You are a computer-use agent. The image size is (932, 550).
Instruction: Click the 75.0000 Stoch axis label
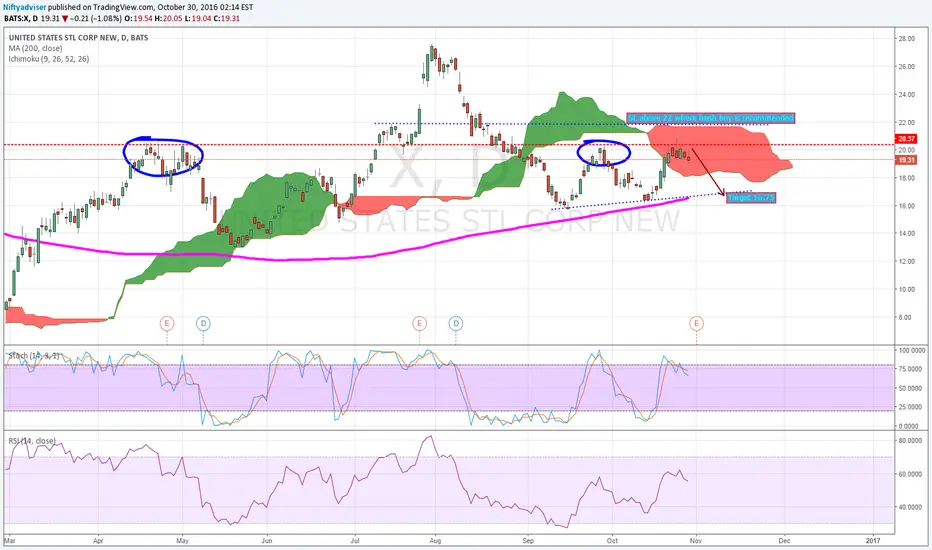(912, 369)
